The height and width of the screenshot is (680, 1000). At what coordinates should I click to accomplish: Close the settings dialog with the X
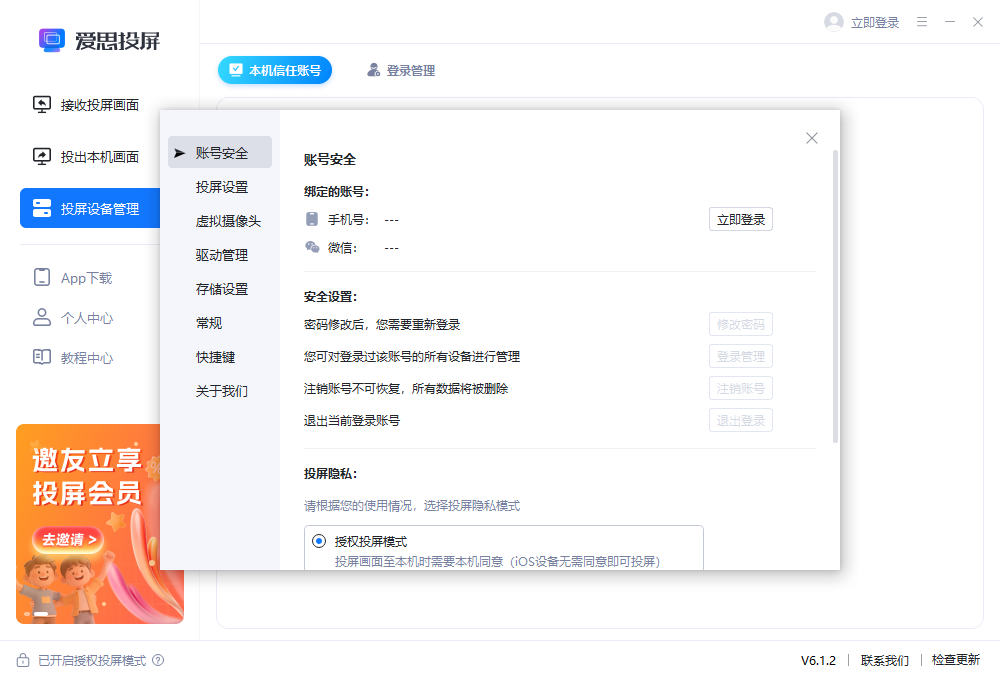(x=811, y=138)
